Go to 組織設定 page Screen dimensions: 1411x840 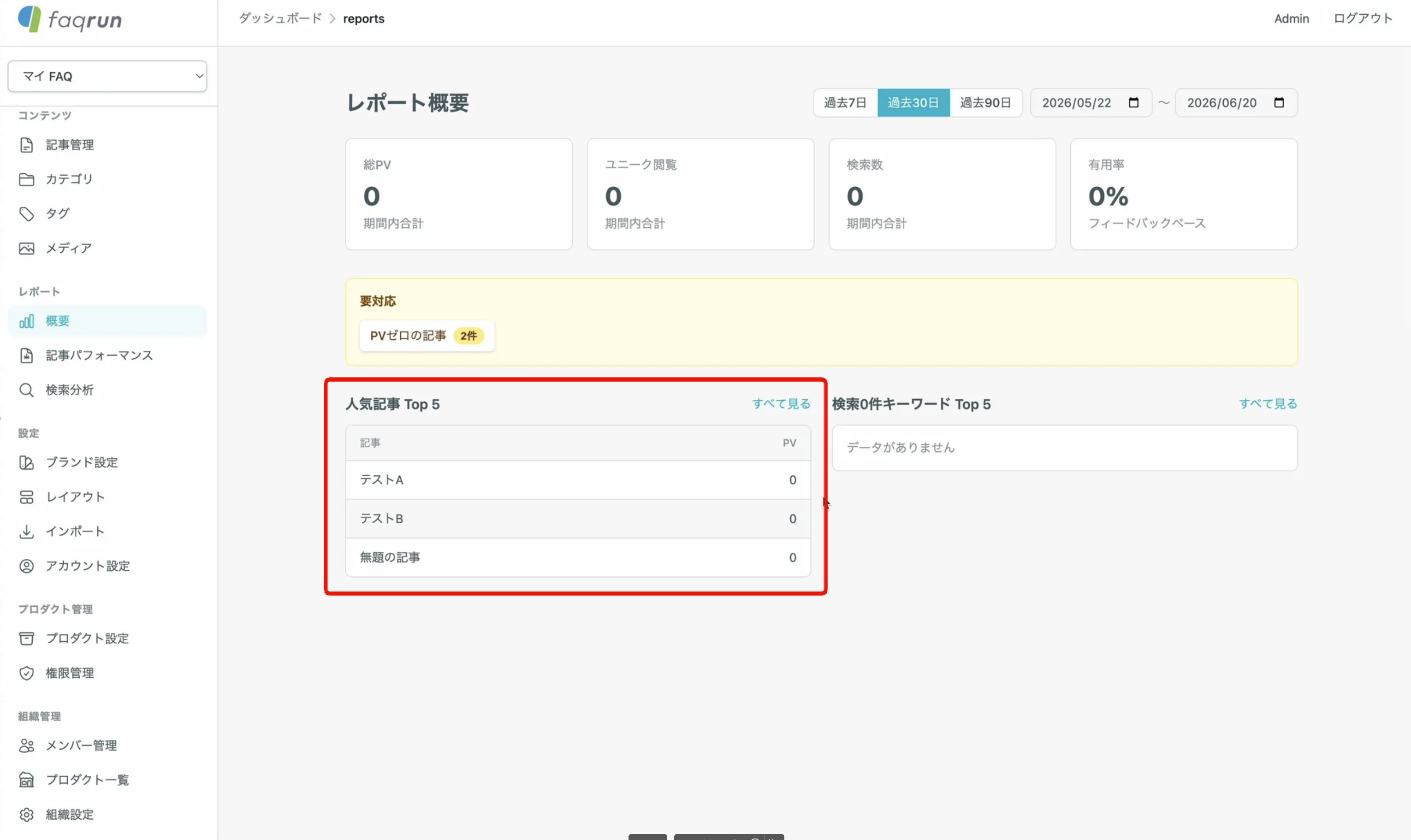[x=107, y=815]
